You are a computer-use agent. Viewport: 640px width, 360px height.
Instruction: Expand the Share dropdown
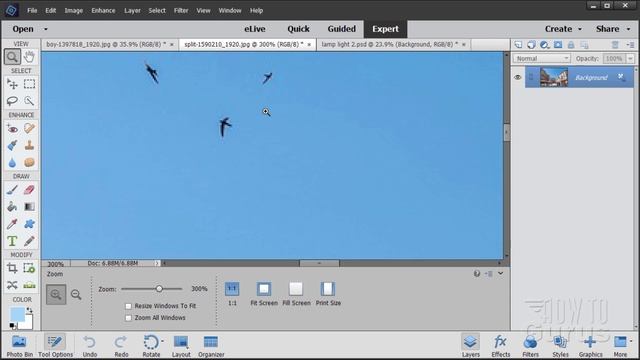click(x=629, y=29)
